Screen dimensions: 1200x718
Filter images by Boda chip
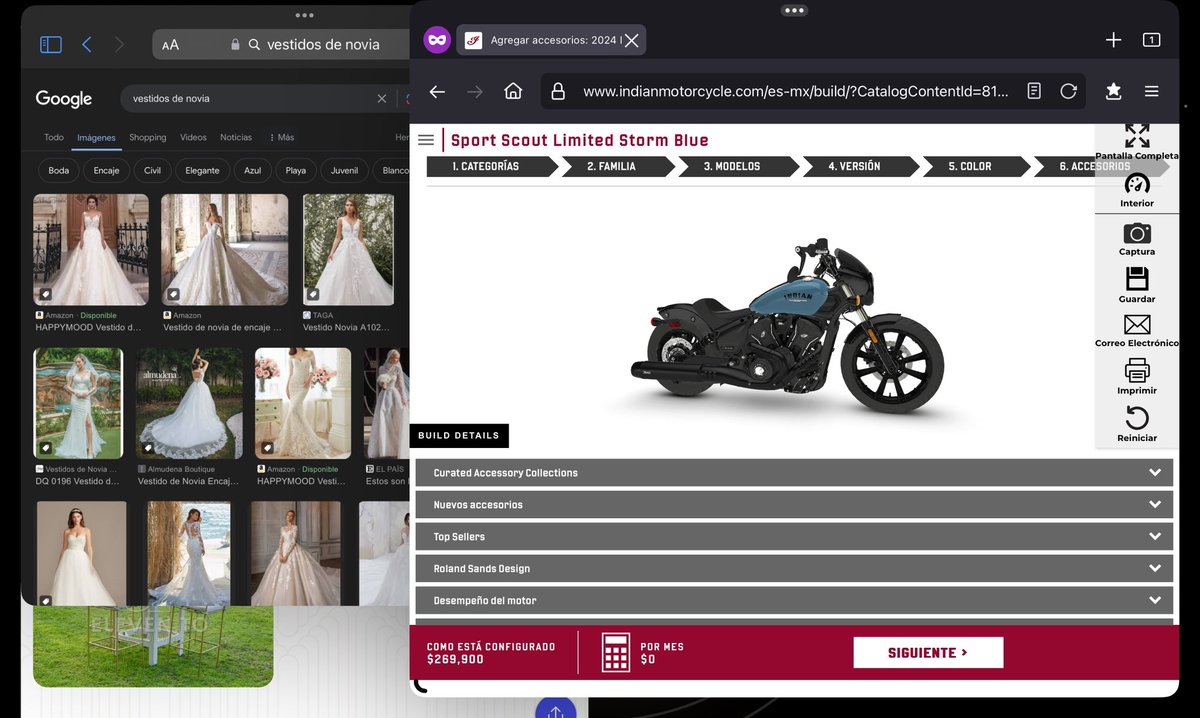tap(59, 170)
